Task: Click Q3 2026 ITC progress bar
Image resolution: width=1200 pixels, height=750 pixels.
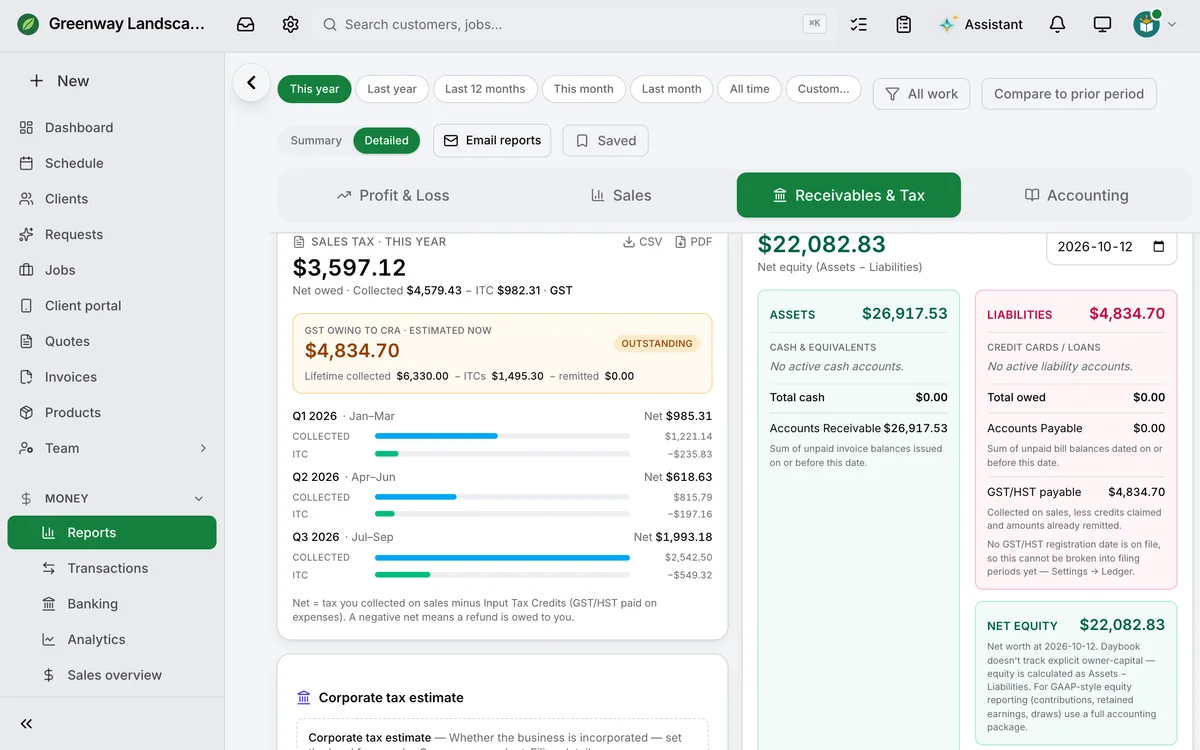Action: (502, 575)
